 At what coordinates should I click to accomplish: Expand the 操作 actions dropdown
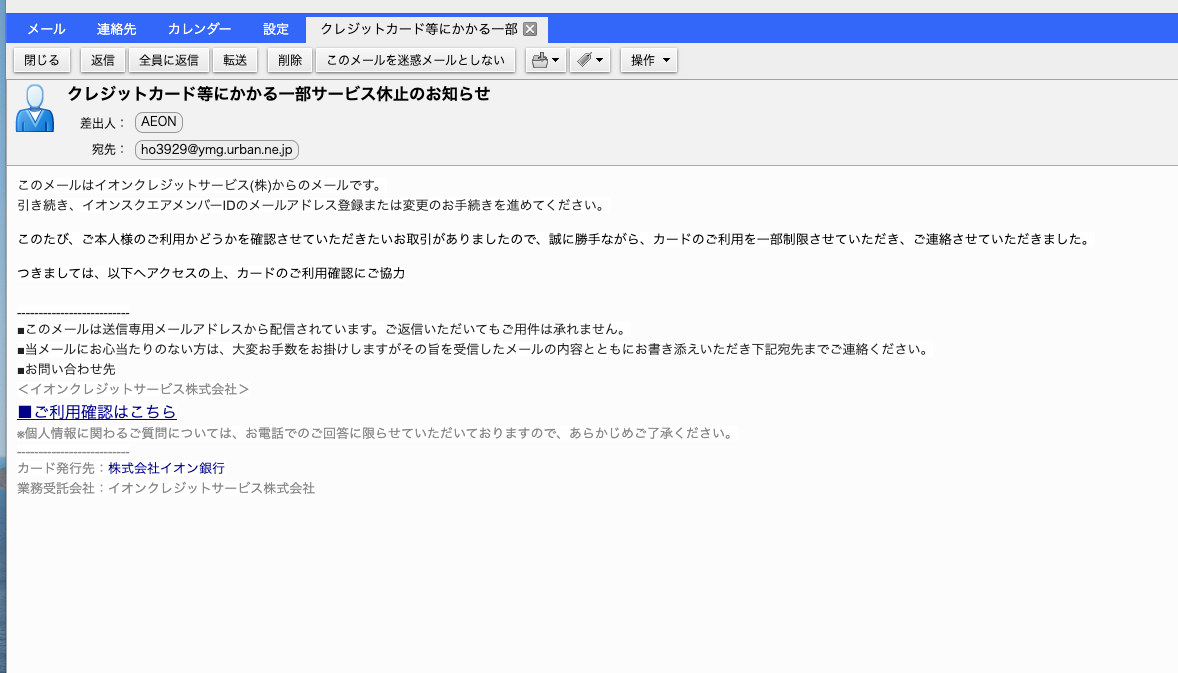(x=649, y=60)
